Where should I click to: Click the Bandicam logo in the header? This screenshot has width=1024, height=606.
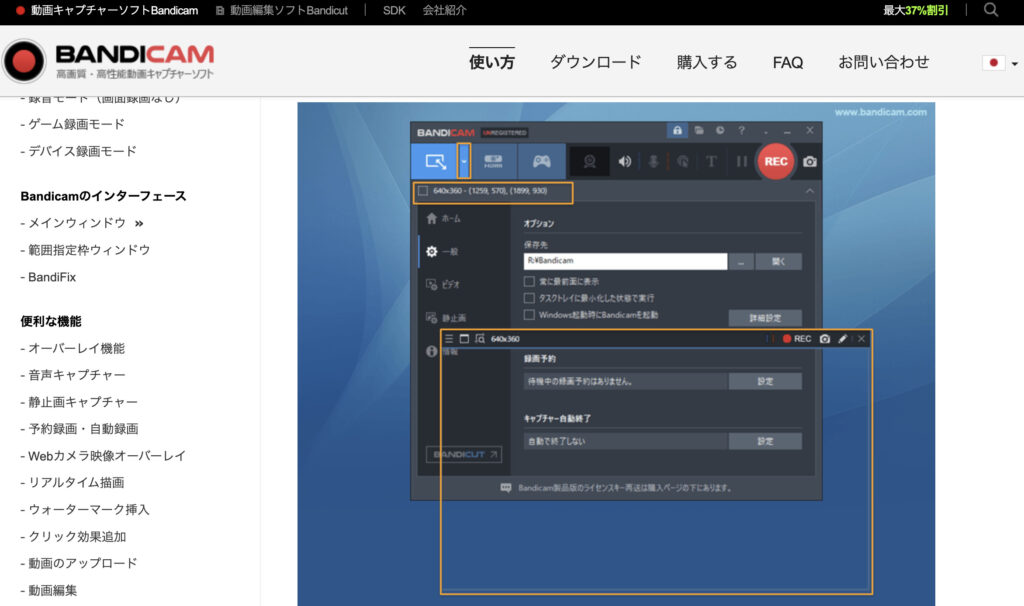click(x=108, y=61)
